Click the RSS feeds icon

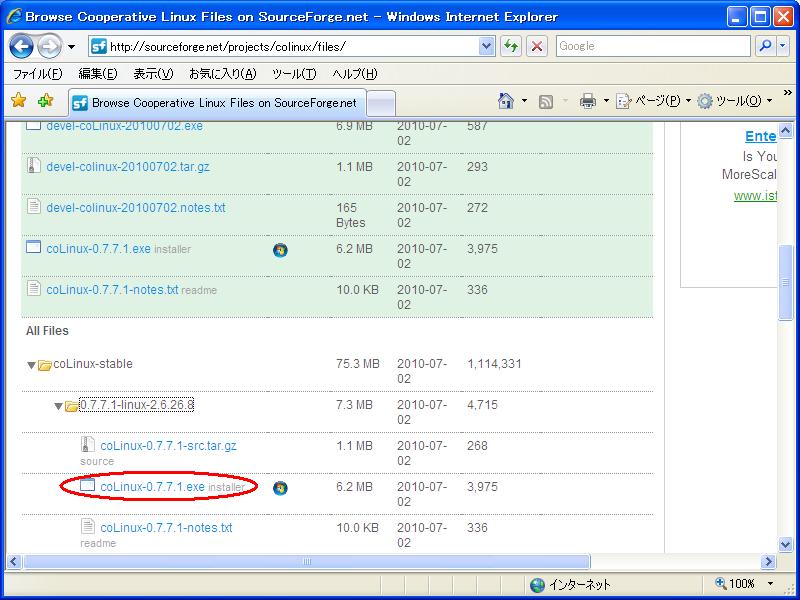[546, 102]
